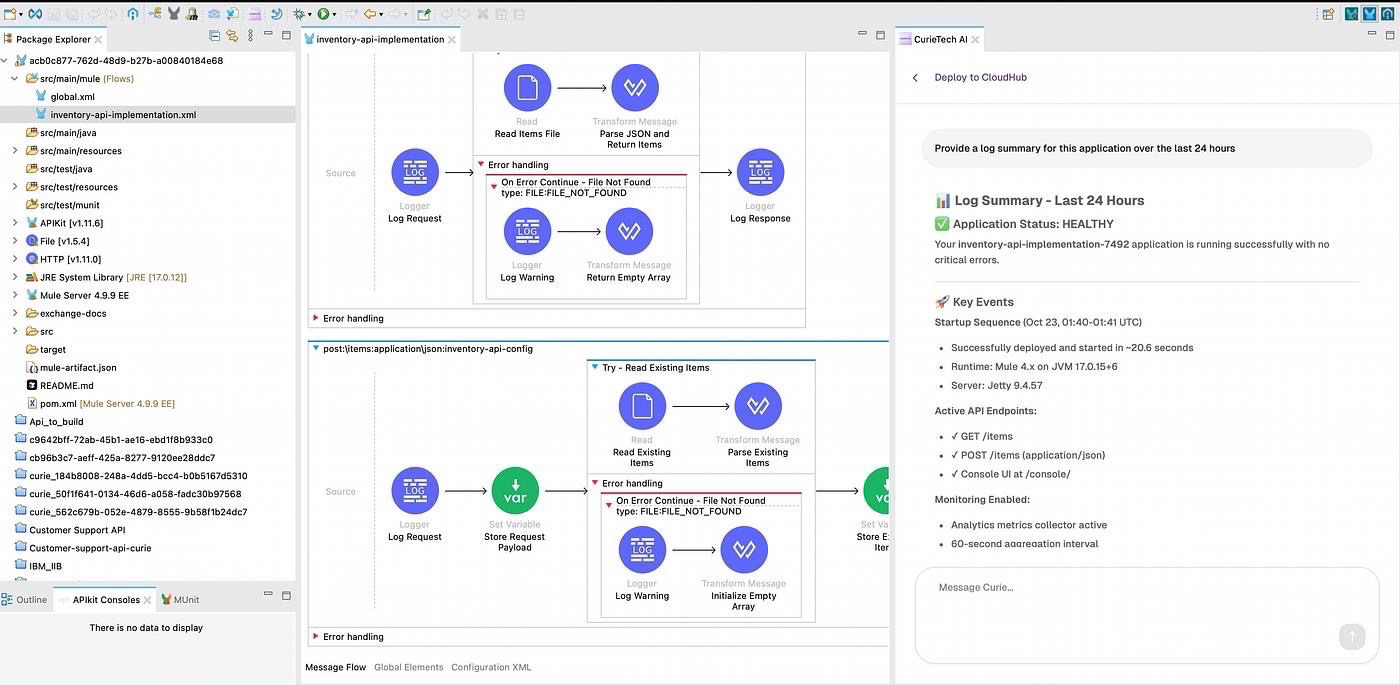Toggle Link with Editor in Package Explorer
This screenshot has width=1400, height=685.
point(231,36)
